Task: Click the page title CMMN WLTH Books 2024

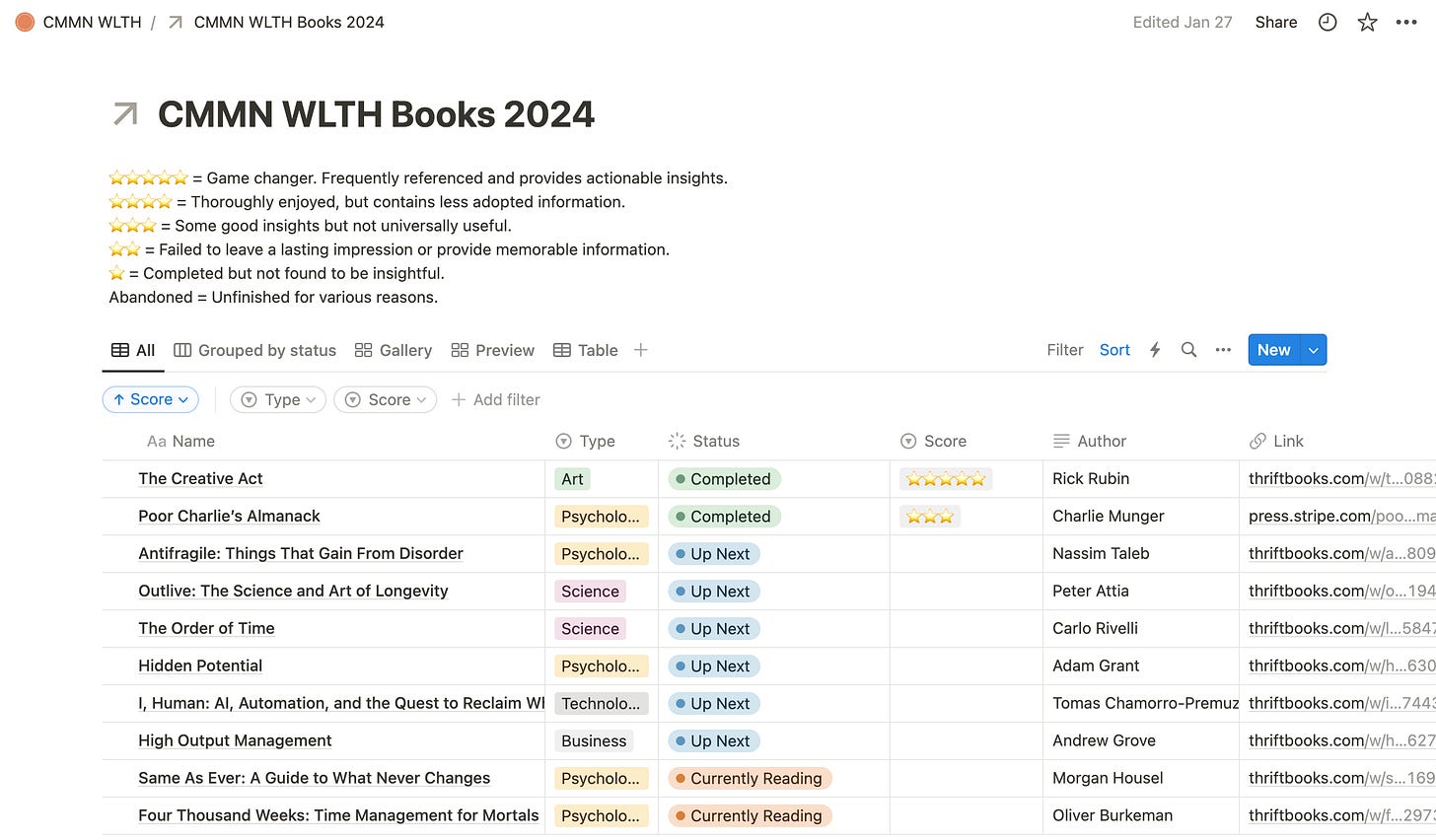Action: (376, 114)
